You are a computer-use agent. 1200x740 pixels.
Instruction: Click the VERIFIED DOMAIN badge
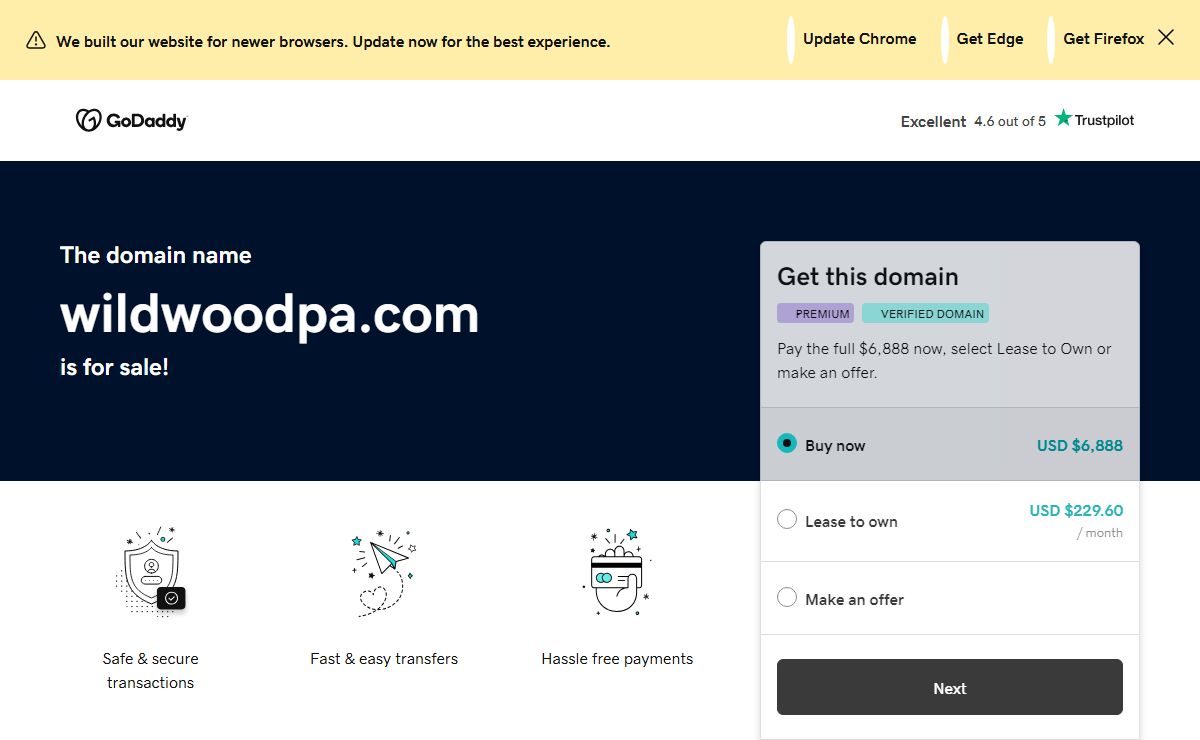(x=925, y=313)
